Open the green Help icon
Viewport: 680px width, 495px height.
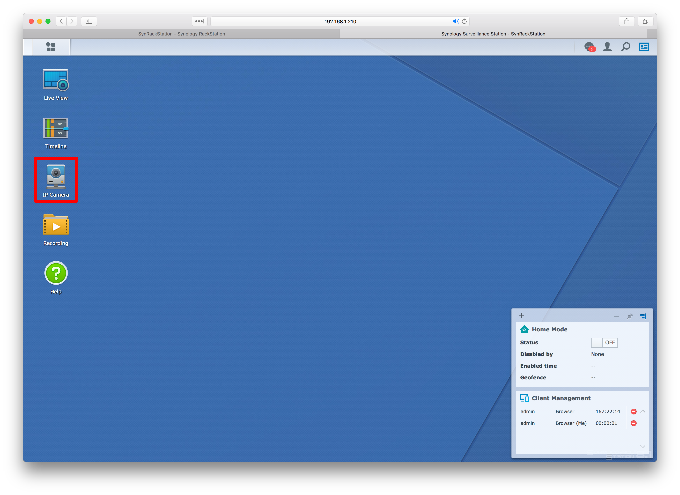coord(55,273)
